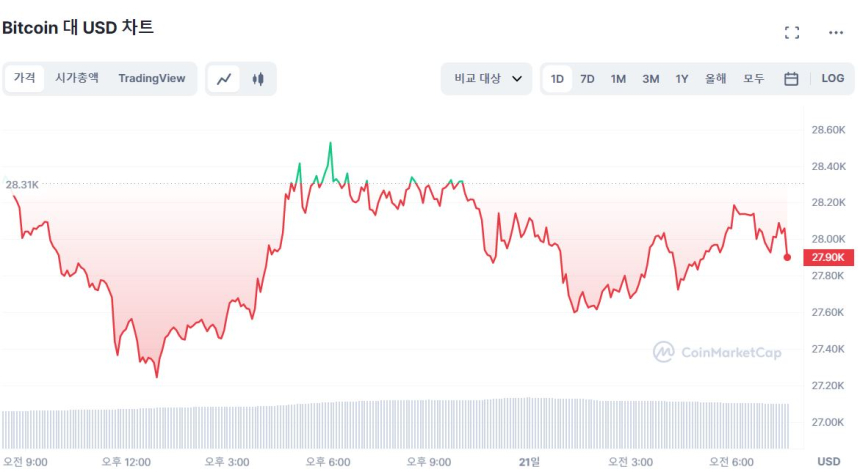860x472 pixels.
Task: Enter fullscreen chart mode
Action: [x=792, y=33]
